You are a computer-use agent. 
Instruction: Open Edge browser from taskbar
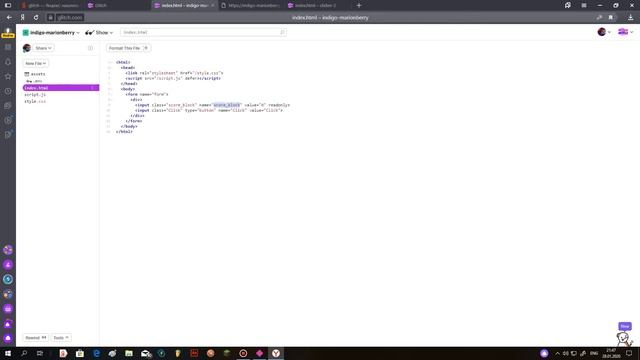(96, 353)
